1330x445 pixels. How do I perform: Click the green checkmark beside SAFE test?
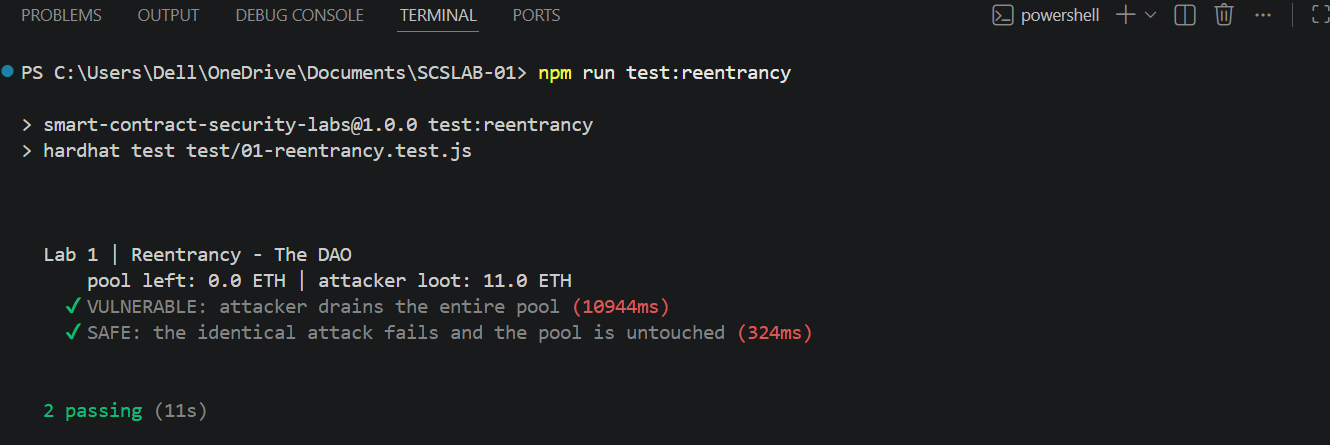click(x=73, y=332)
